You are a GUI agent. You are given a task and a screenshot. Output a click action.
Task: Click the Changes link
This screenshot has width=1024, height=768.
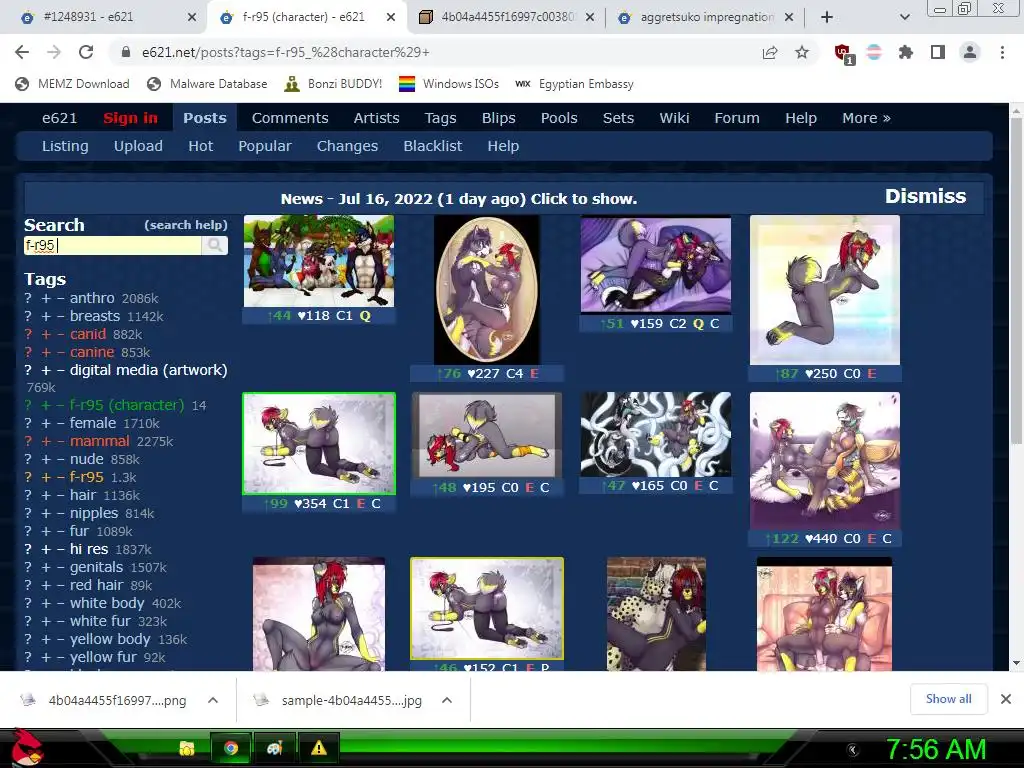click(x=347, y=146)
